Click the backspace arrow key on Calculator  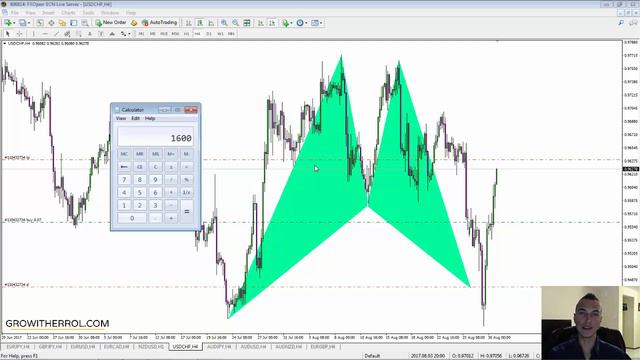click(124, 167)
